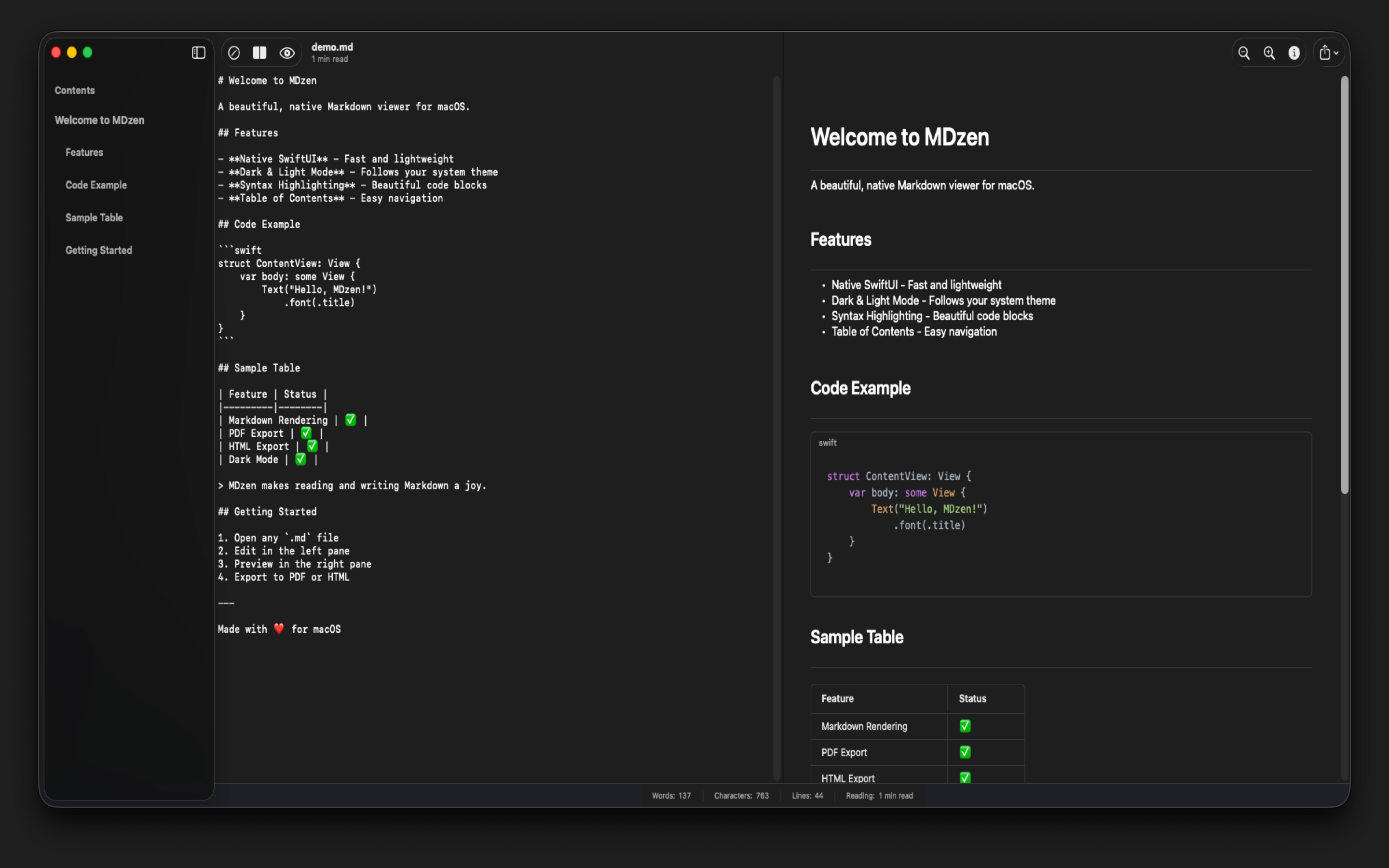Zoom in the preview pane
This screenshot has width=1389, height=868.
point(1268,52)
